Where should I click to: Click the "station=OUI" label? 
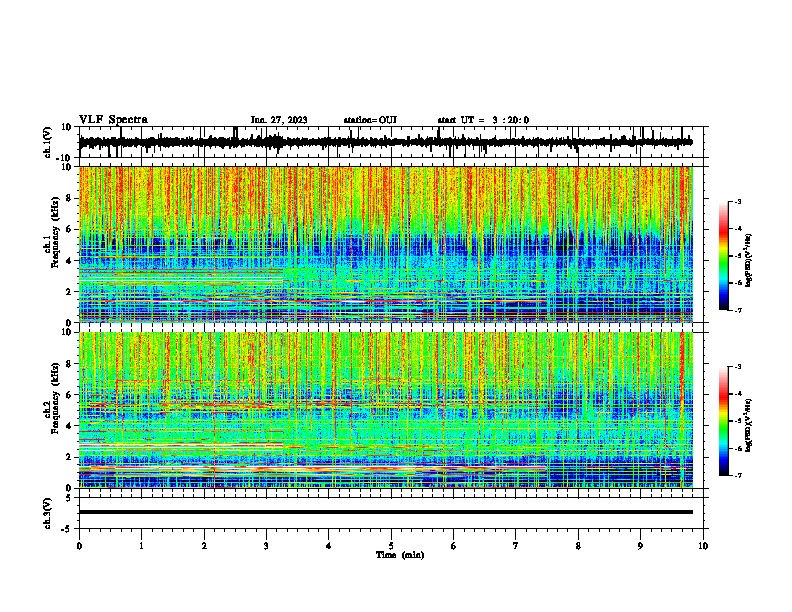point(370,120)
